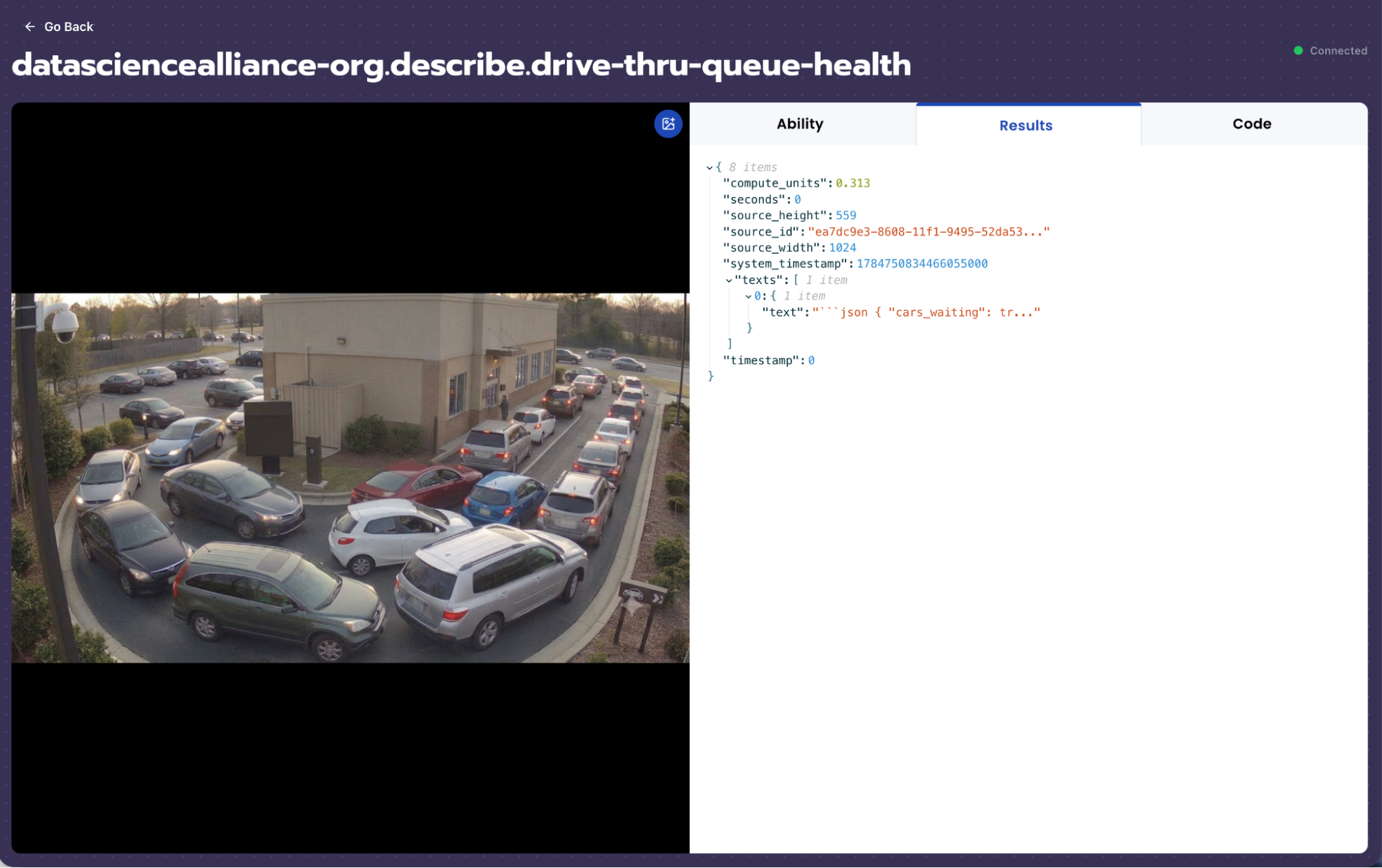Click the value 1024
This screenshot has height=868, width=1382.
coord(842,248)
